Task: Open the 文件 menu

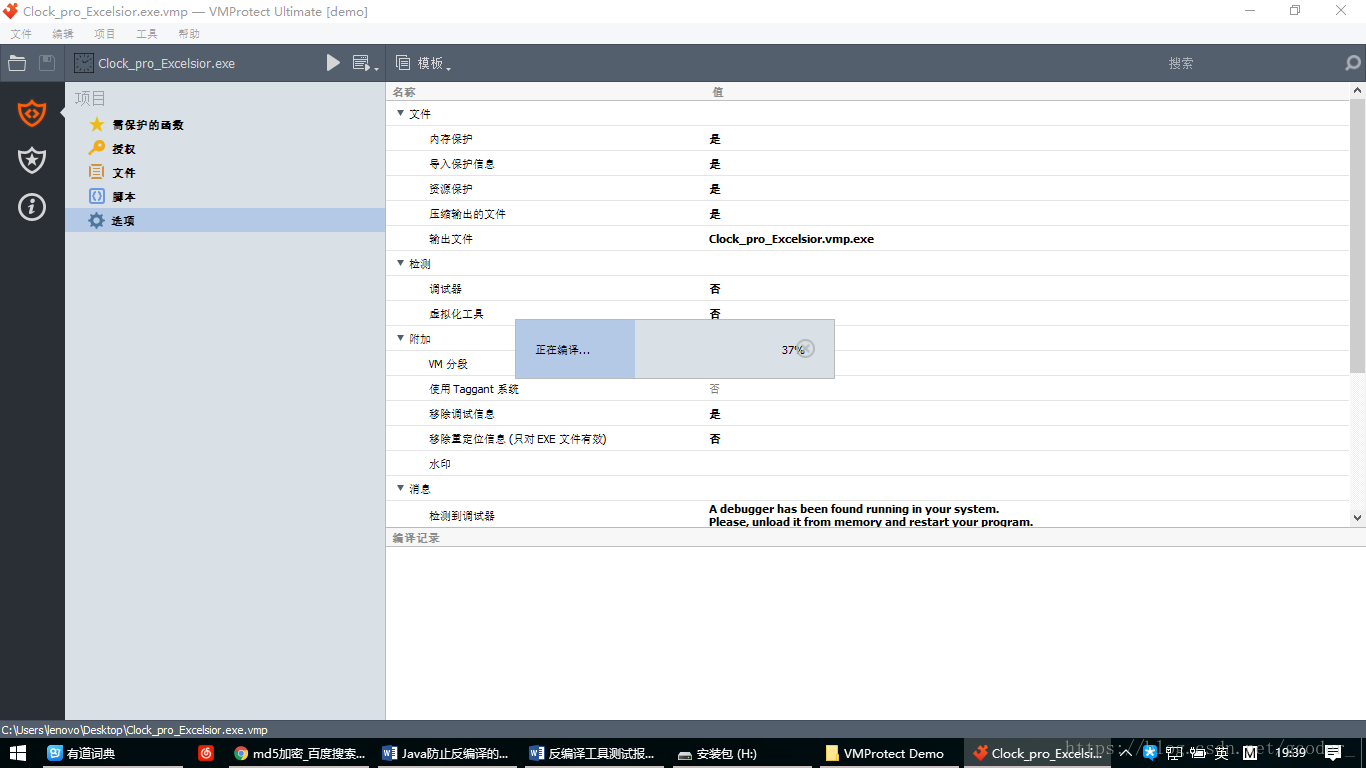Action: tap(21, 34)
